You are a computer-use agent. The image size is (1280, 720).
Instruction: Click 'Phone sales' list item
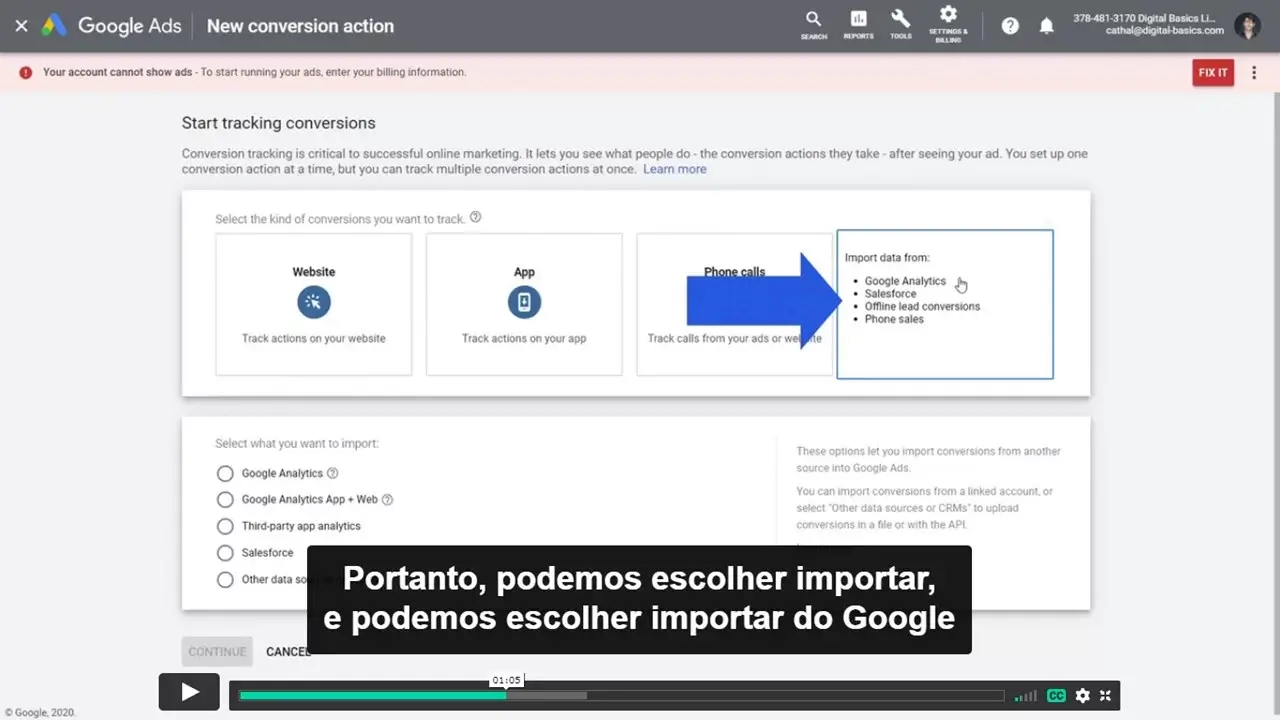point(894,319)
